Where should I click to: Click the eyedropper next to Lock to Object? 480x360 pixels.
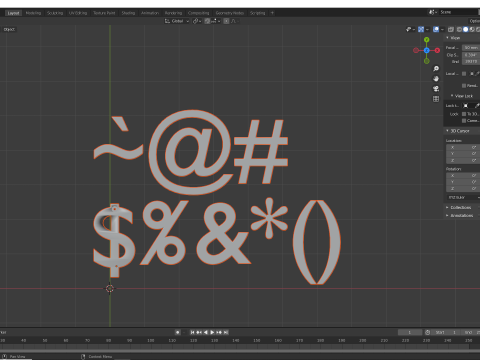coord(477,106)
